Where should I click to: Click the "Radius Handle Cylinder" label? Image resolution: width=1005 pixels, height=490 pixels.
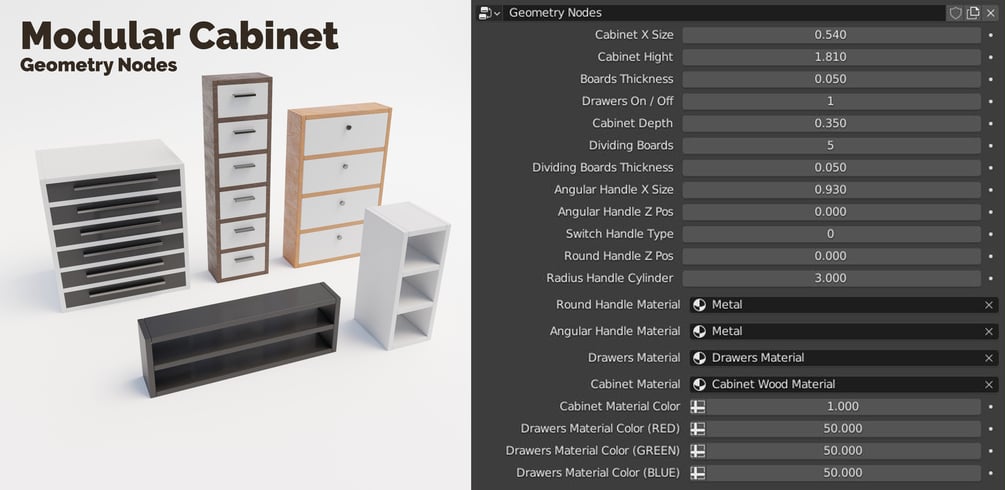[x=610, y=278]
